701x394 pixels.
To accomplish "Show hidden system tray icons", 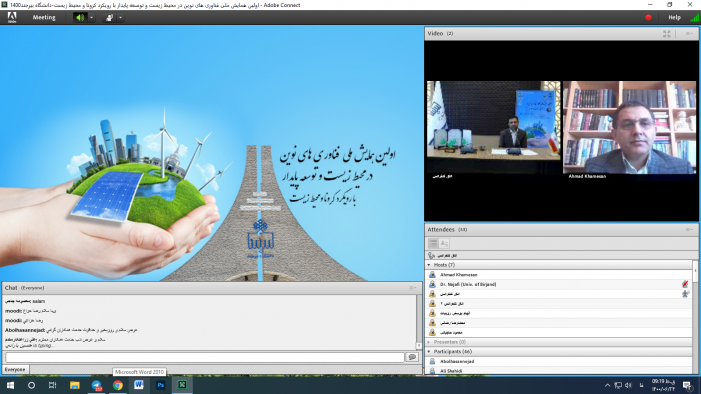I will pyautogui.click(x=607, y=385).
